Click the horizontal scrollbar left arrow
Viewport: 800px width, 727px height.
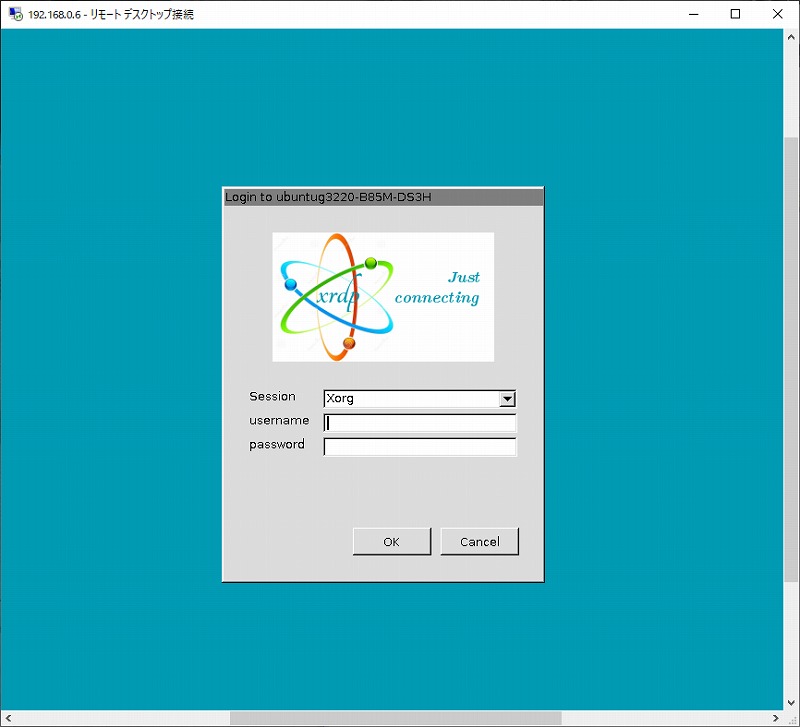pos(8,718)
